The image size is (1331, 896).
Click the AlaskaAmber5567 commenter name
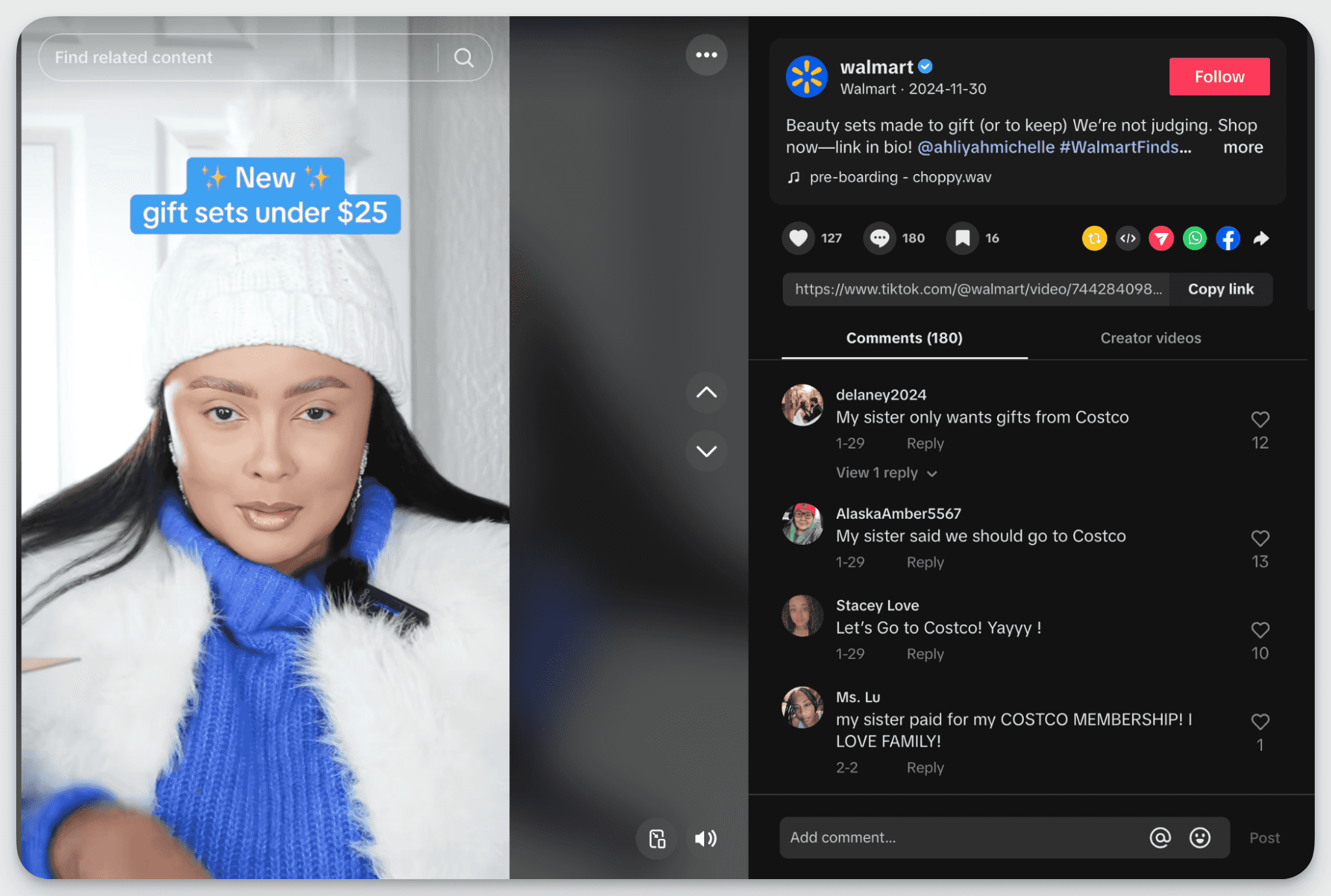(x=898, y=514)
